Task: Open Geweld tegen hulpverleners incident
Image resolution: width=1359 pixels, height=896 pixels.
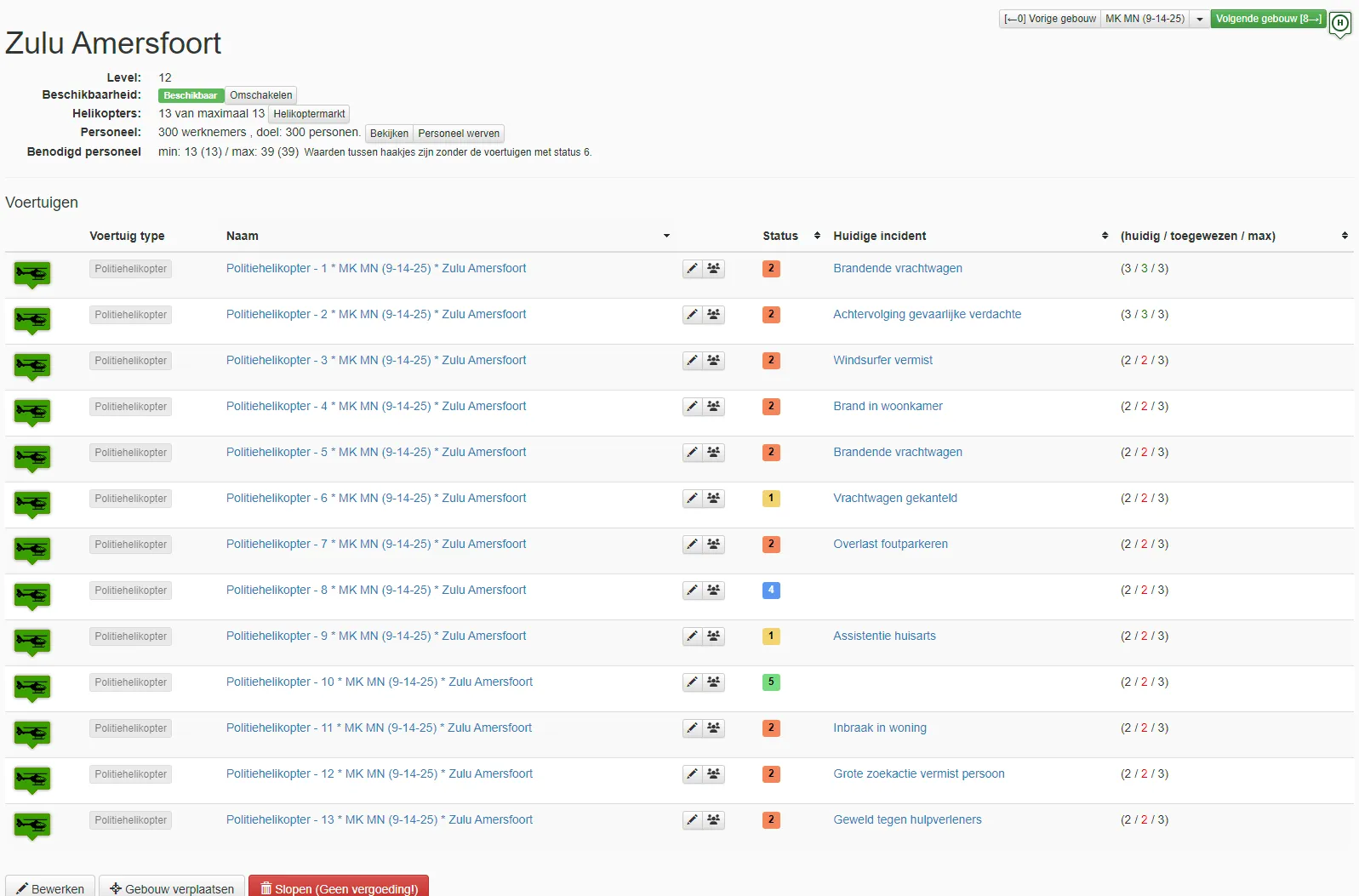Action: 907,819
